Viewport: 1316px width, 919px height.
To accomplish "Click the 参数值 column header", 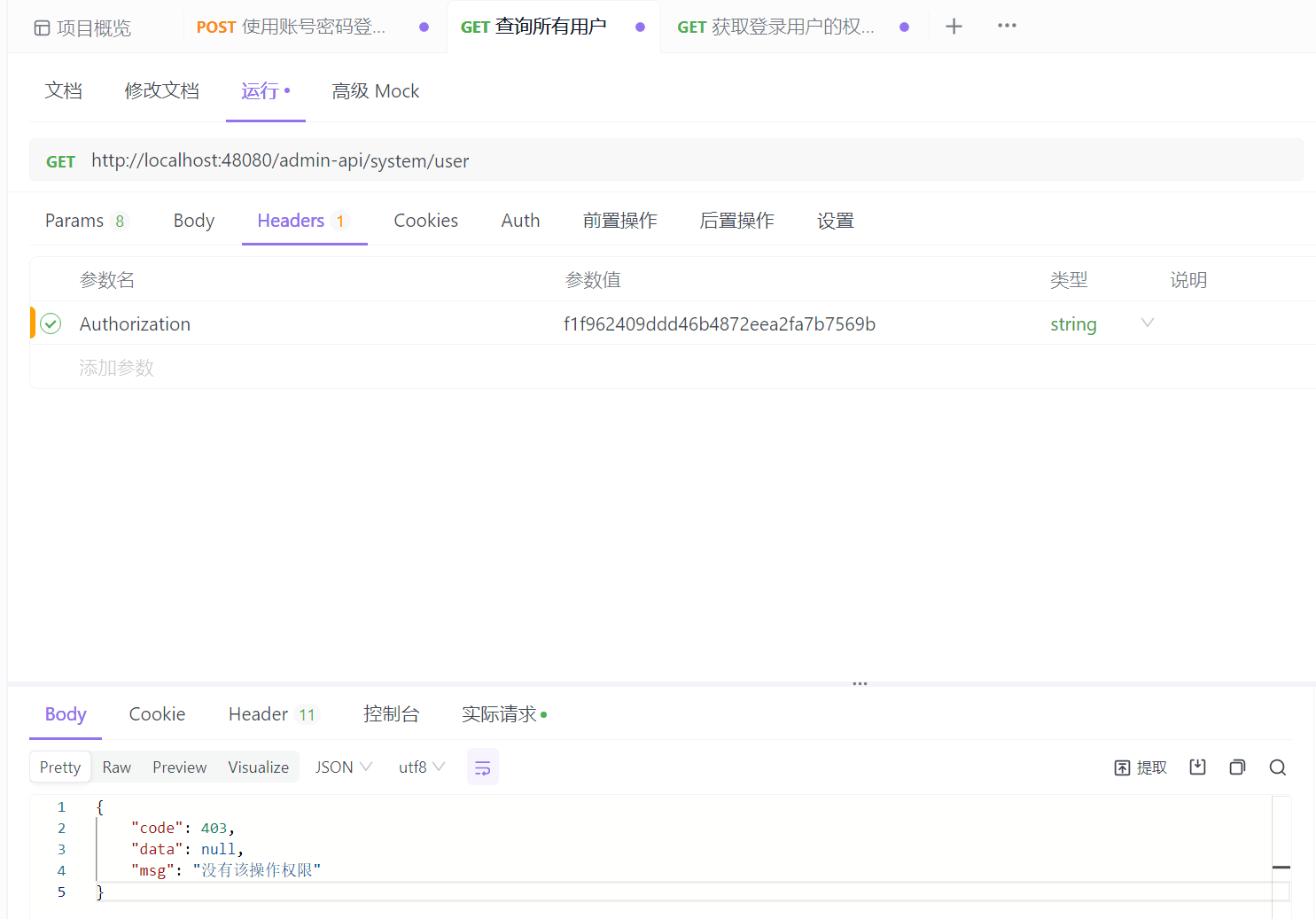I will pos(593,280).
